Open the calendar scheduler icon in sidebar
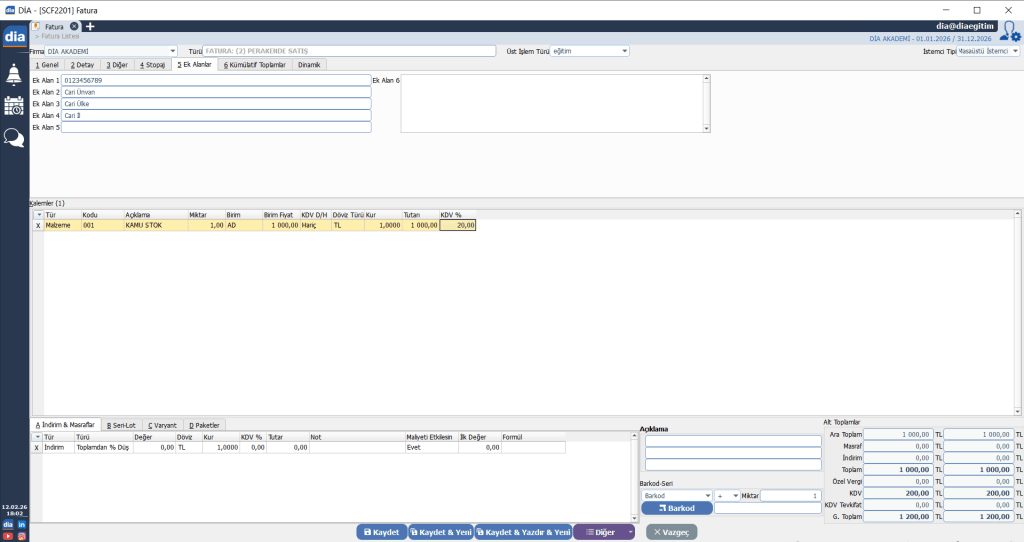 [x=14, y=106]
